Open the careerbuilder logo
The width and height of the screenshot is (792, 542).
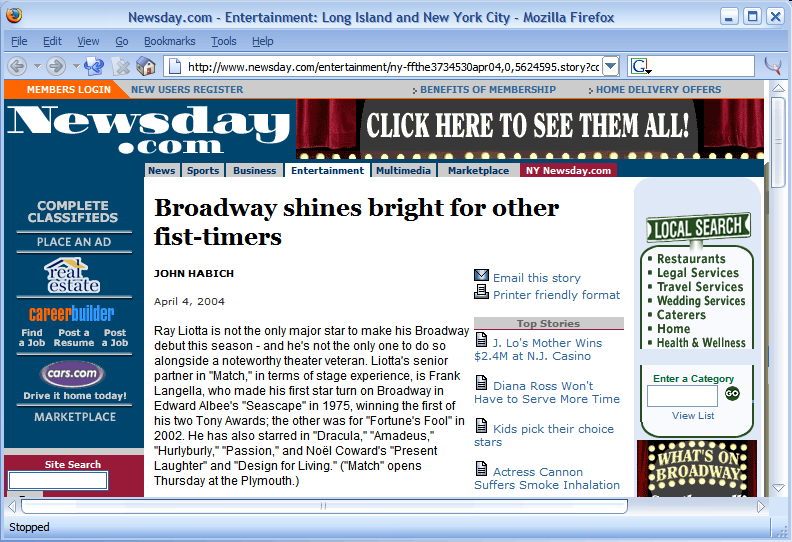click(x=72, y=314)
